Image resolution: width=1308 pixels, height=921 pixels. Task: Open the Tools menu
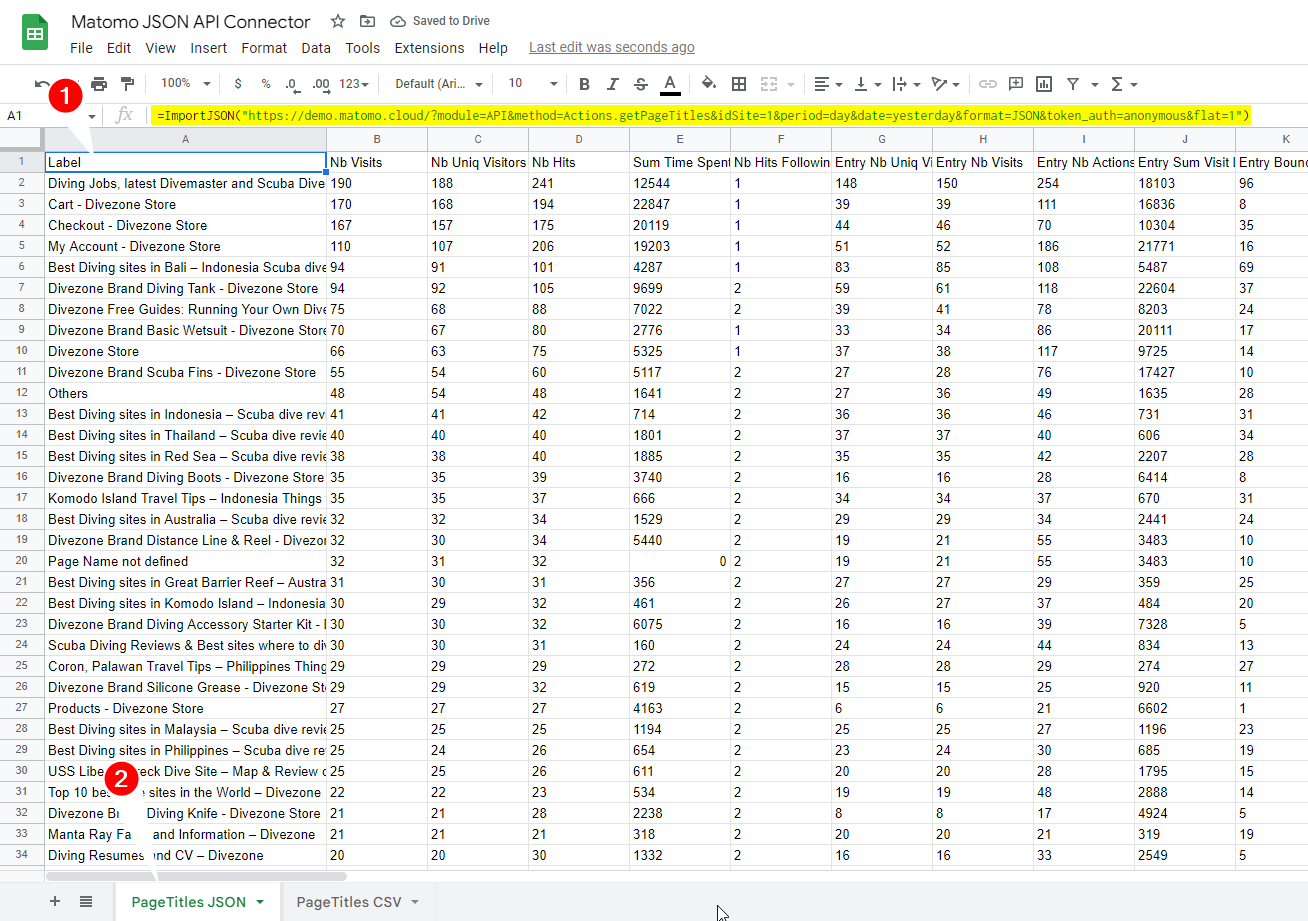pos(362,48)
